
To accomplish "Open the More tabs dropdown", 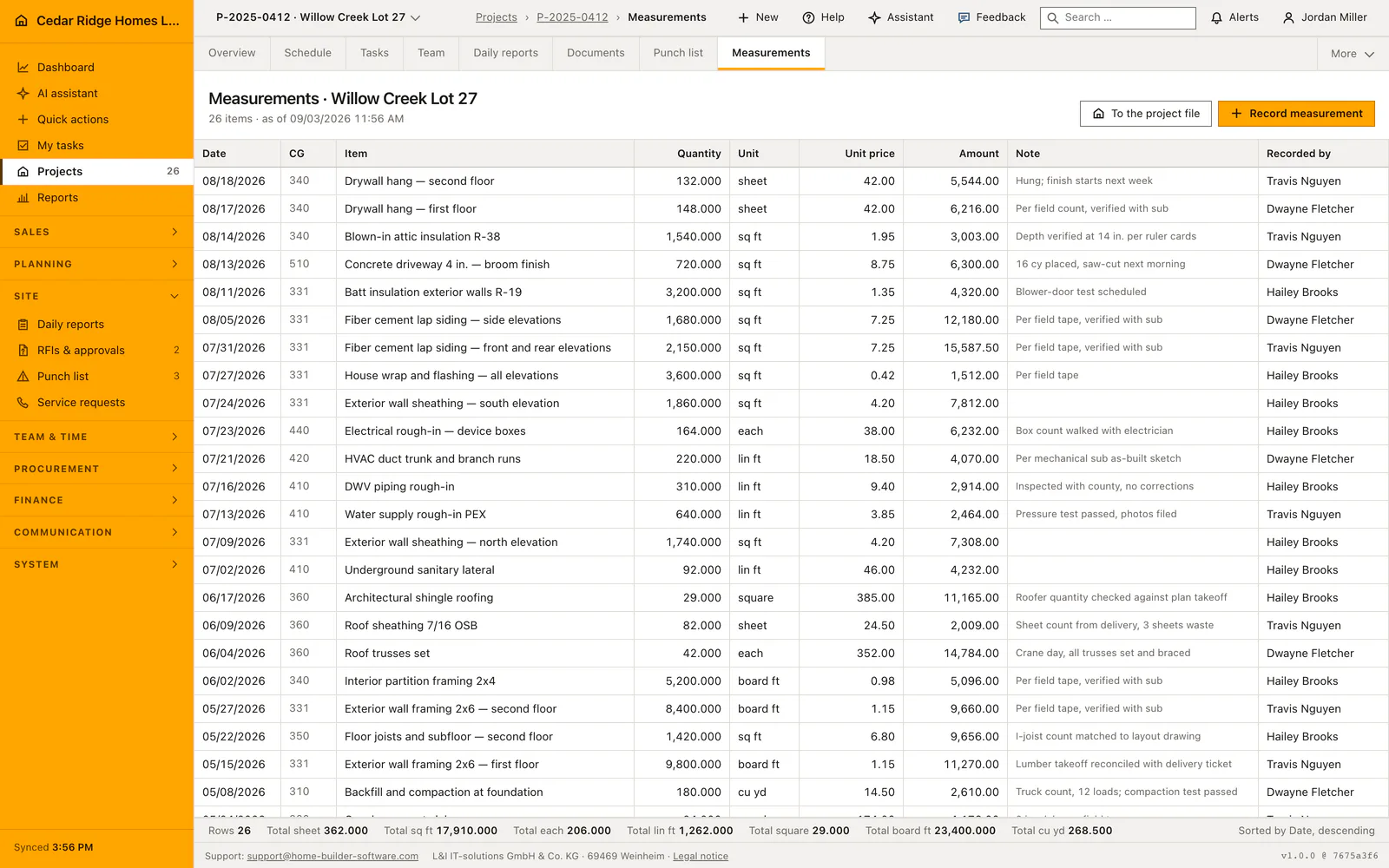I will pyautogui.click(x=1353, y=54).
